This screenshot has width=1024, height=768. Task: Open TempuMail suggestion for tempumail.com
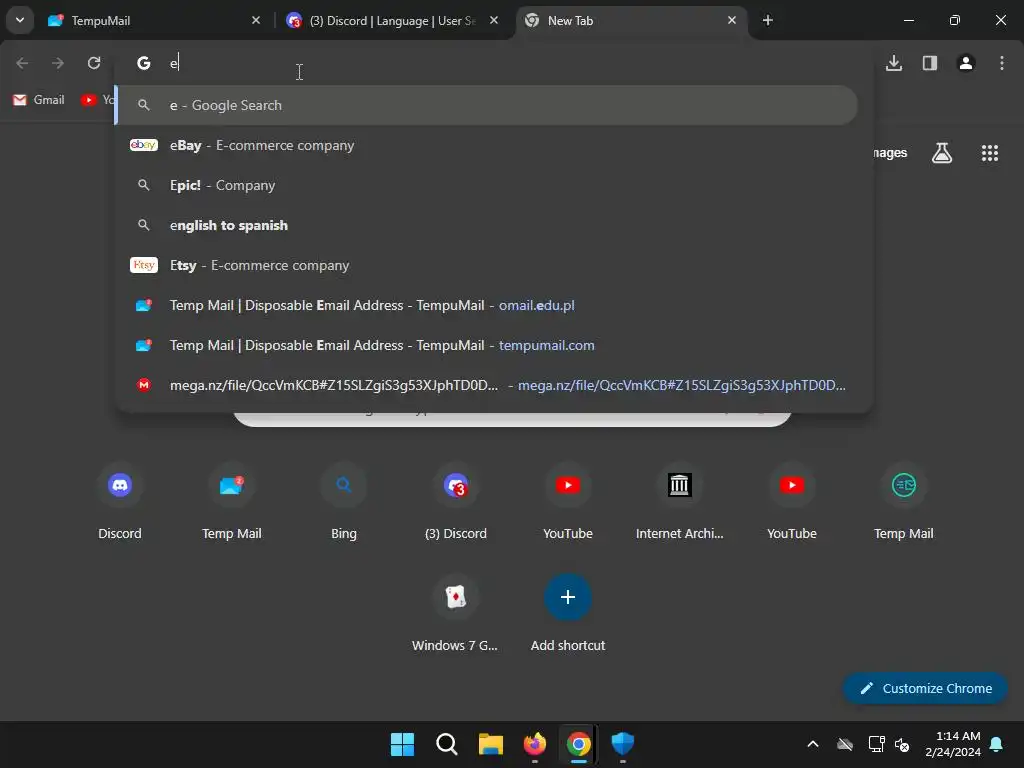pyautogui.click(x=487, y=345)
